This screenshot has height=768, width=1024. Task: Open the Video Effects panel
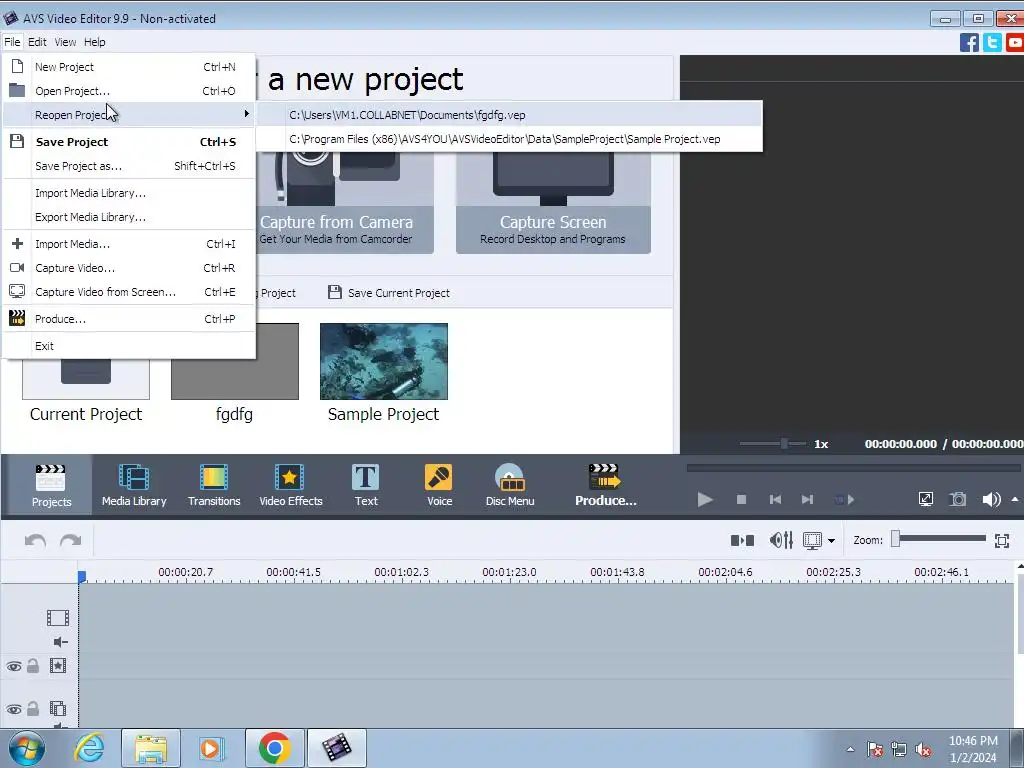(291, 485)
